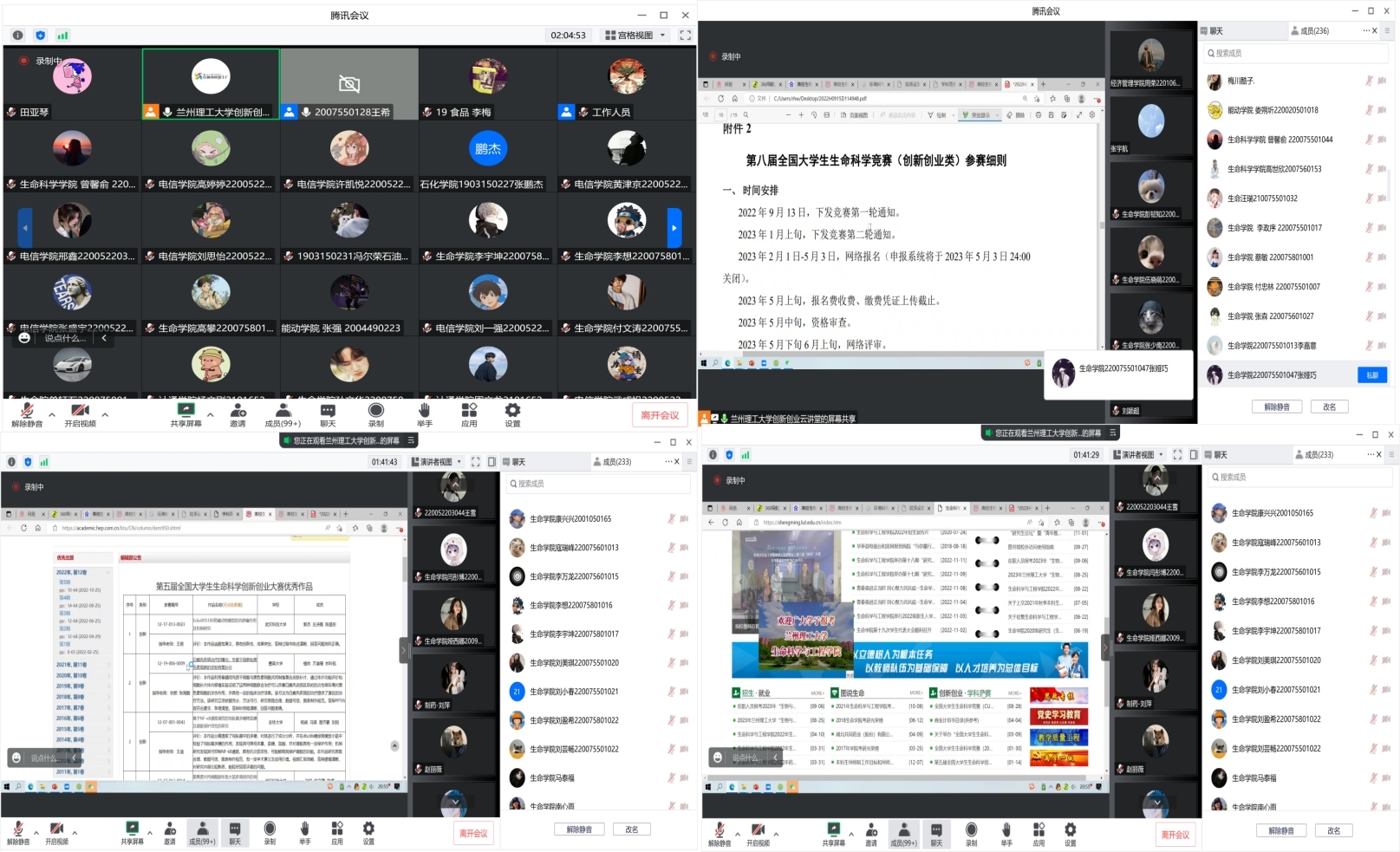The image size is (1400, 852).
Task: Open Invite icon in gallery-view meeting window
Action: point(238,413)
